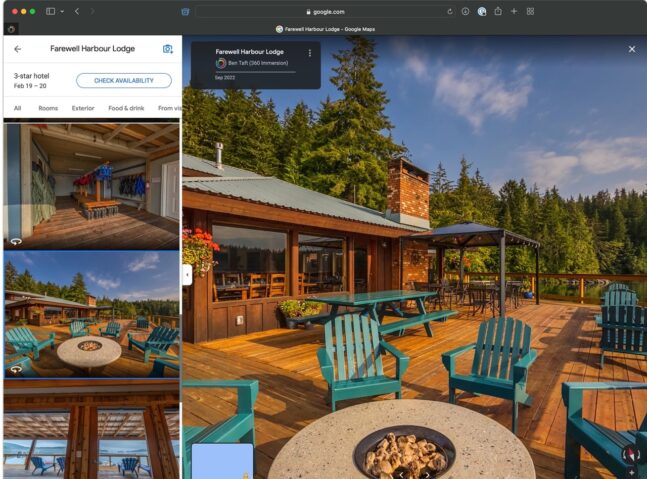Select the All photos filter

pyautogui.click(x=17, y=108)
